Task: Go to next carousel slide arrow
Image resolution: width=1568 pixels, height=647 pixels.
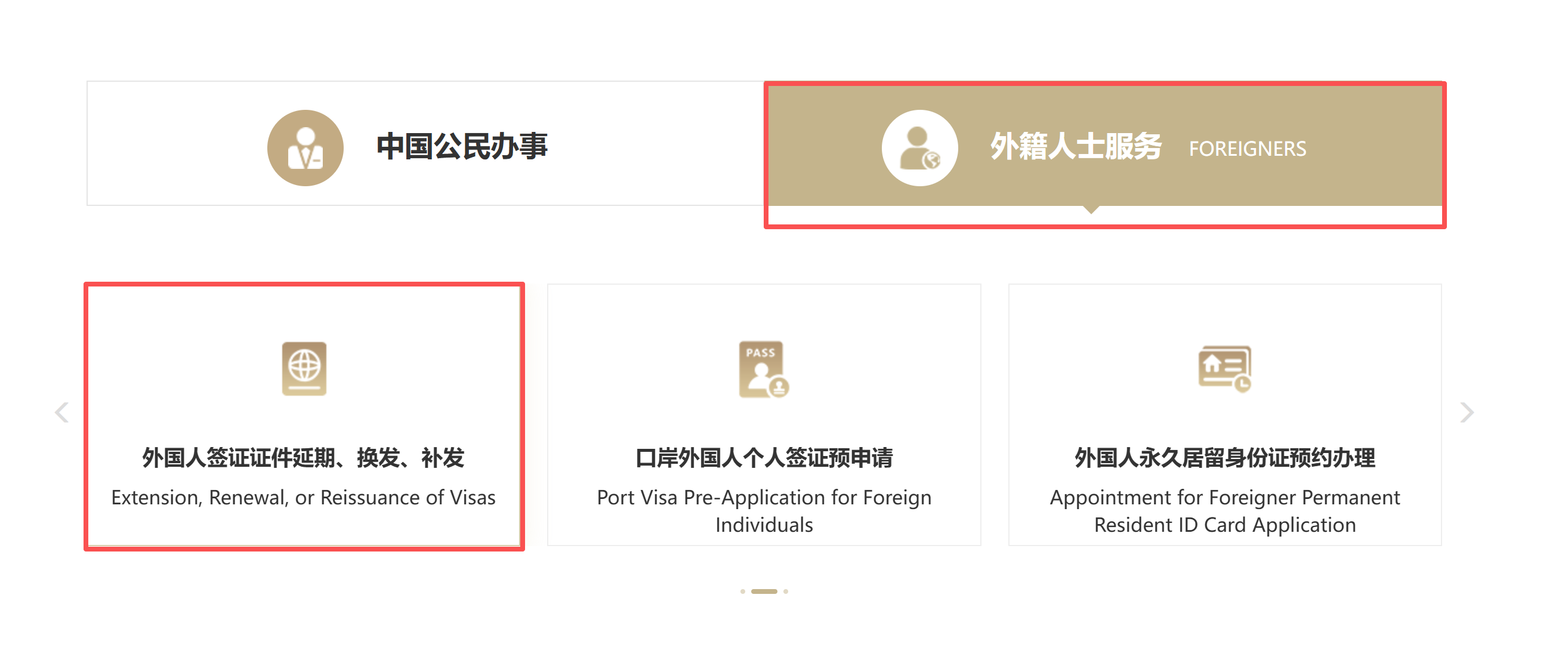Action: pyautogui.click(x=1467, y=412)
